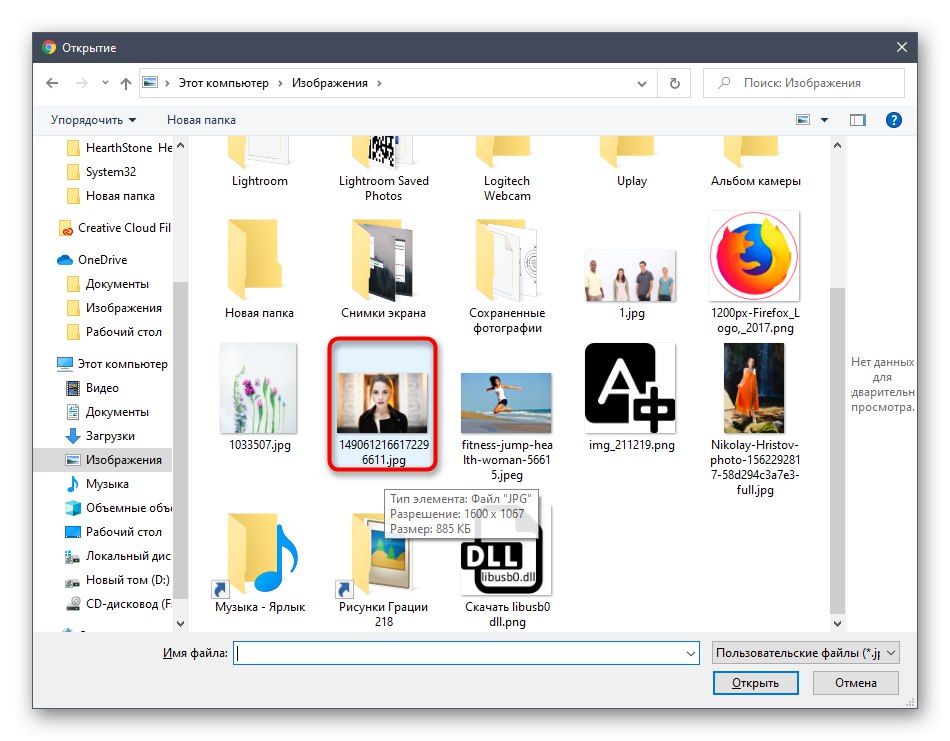Open Рабочий стол under Этот компьютер
The width and height of the screenshot is (950, 741).
113,532
